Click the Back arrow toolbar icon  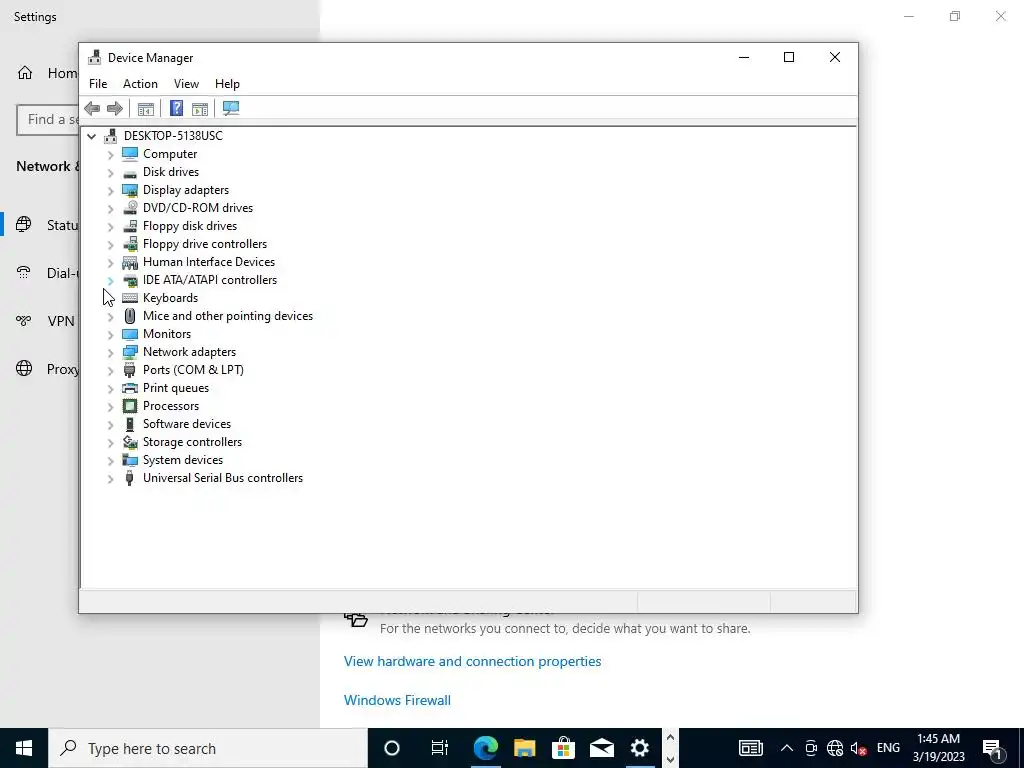tap(92, 108)
